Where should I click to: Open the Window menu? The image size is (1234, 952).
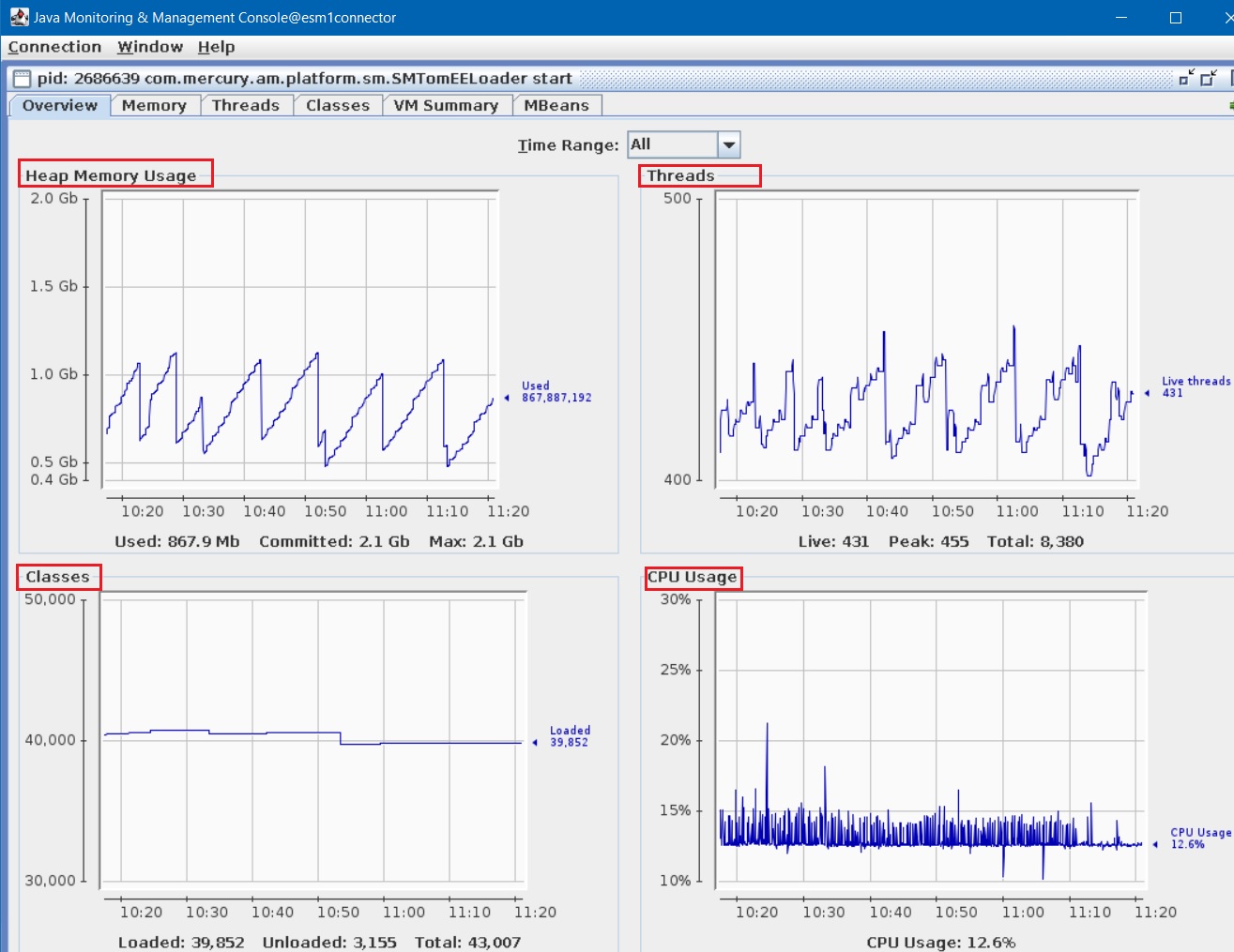tap(149, 47)
